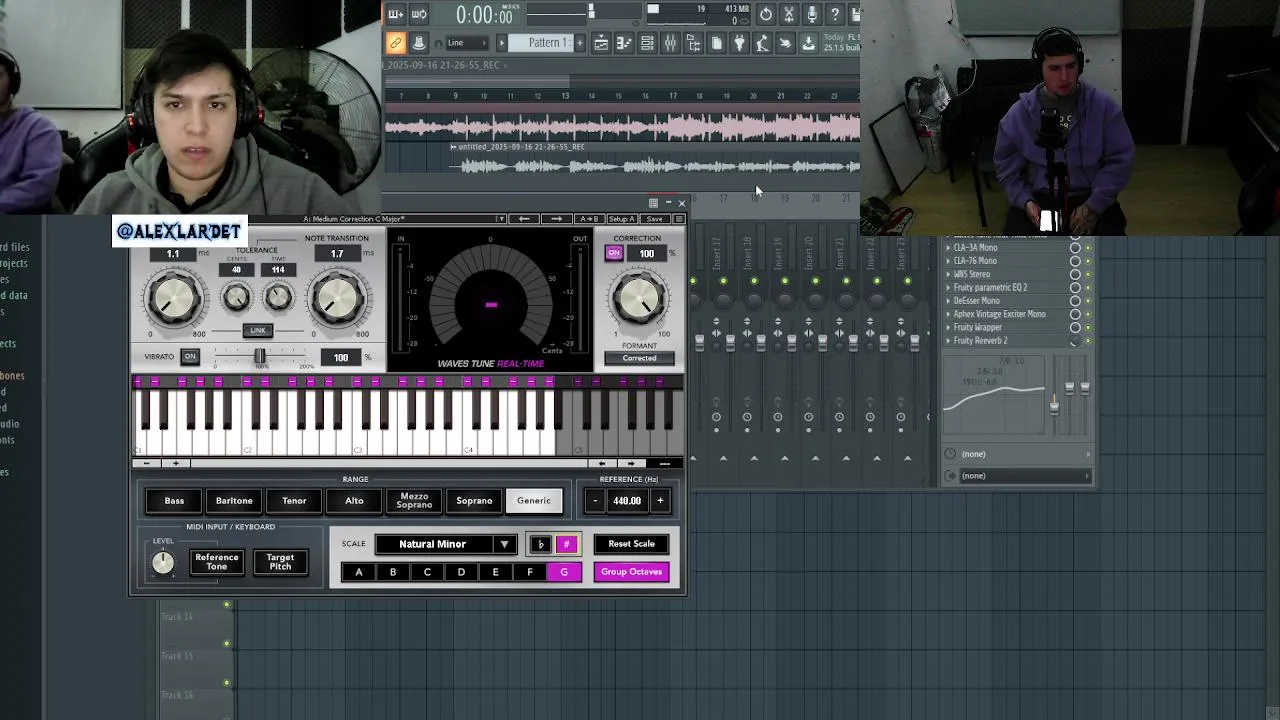
Task: Mute Insert 19 mixer track
Action: click(785, 281)
